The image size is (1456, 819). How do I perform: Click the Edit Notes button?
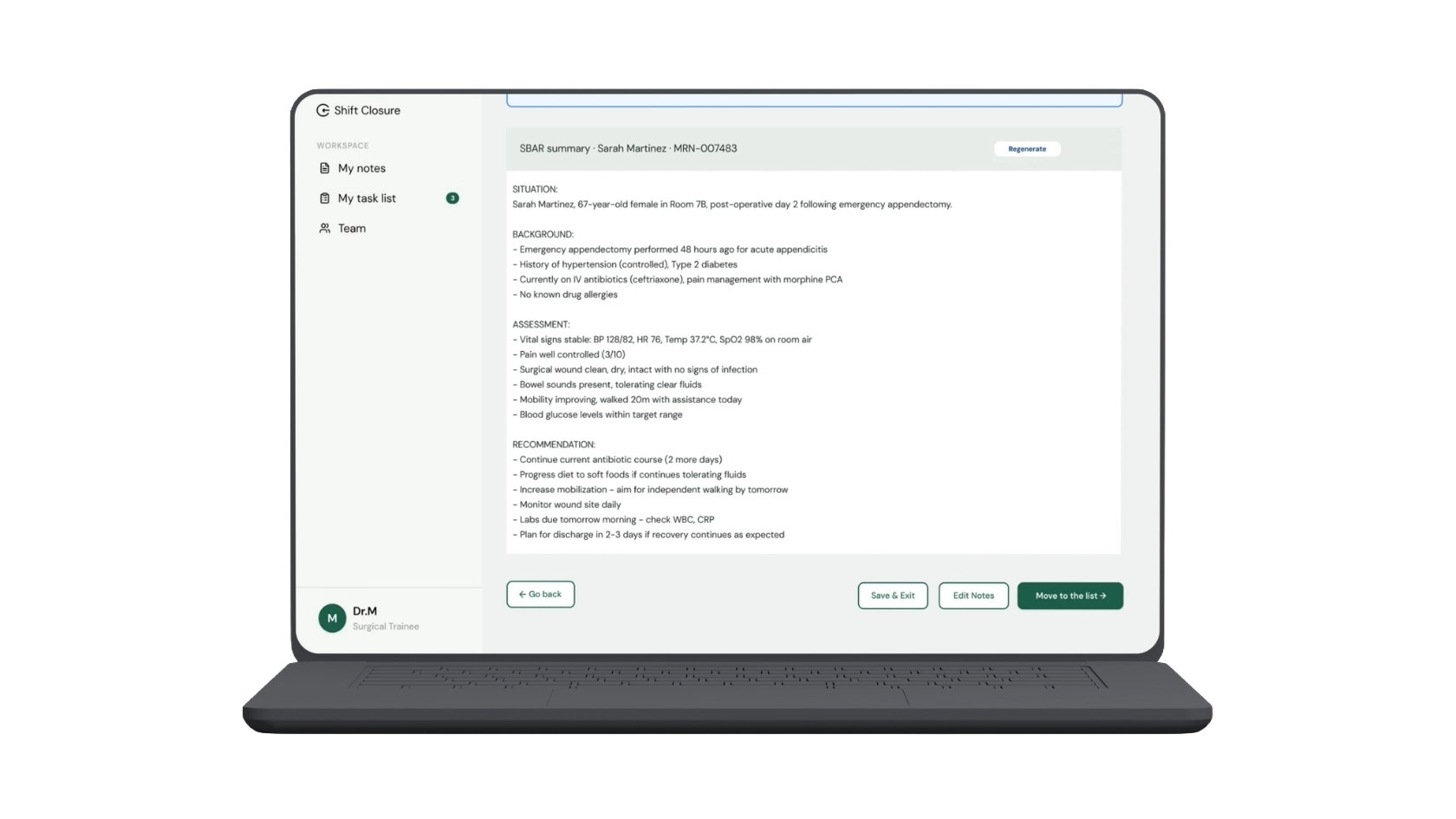click(x=973, y=595)
